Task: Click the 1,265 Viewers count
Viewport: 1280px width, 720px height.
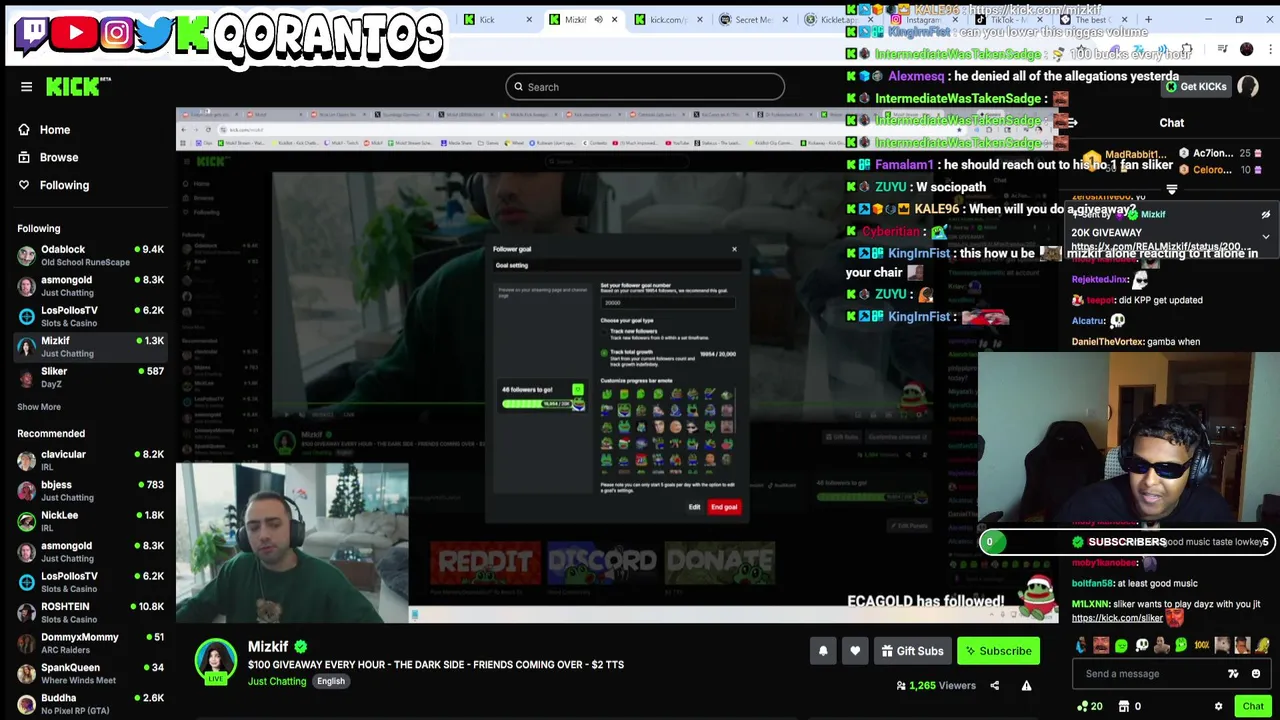Action: point(935,686)
